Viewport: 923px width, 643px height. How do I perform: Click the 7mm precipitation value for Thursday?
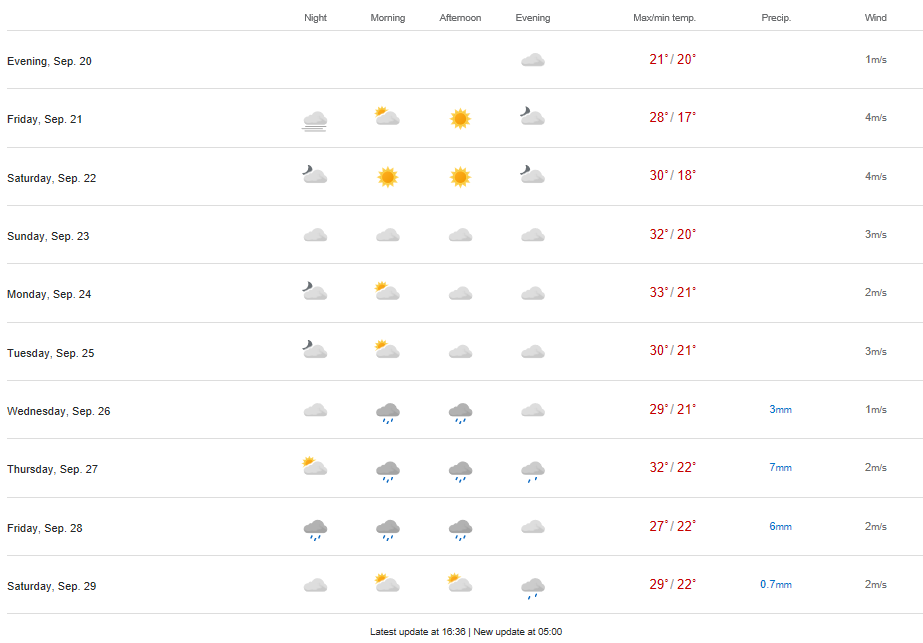coord(780,468)
